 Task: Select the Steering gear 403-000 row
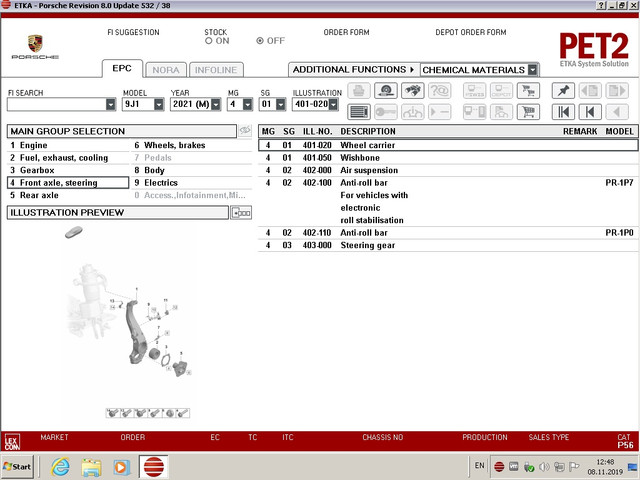448,245
